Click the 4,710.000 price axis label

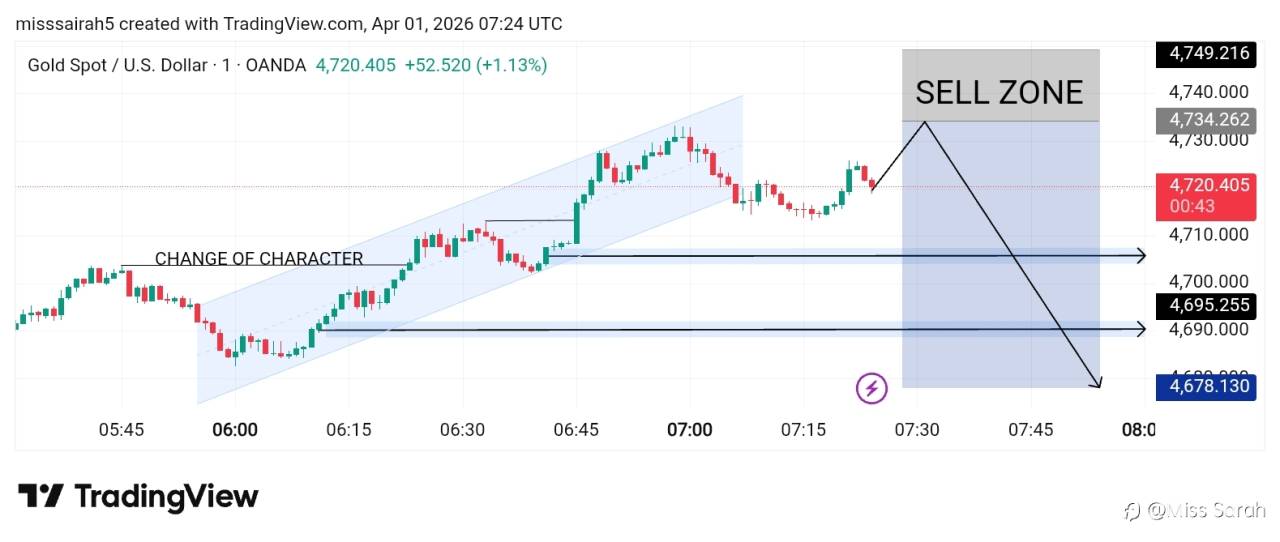coord(1210,235)
